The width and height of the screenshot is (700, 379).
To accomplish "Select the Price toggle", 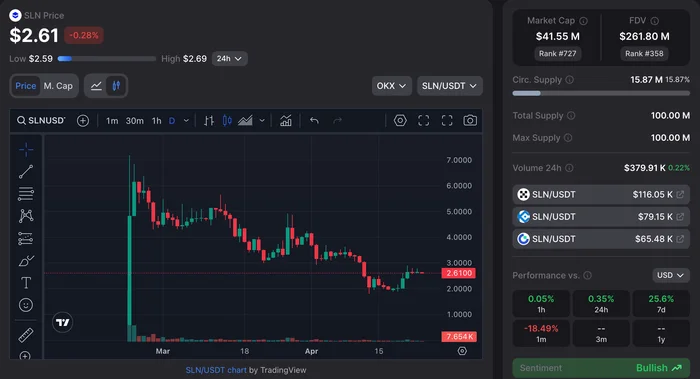I will coord(26,86).
